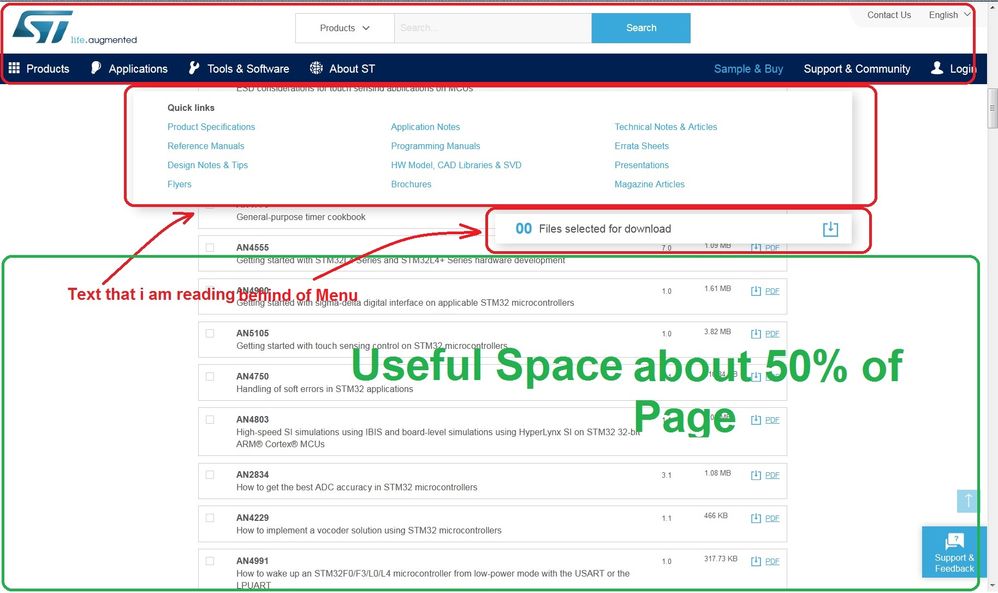The height and width of the screenshot is (593, 998).
Task: Click the ST life.augmented logo
Action: [x=74, y=28]
